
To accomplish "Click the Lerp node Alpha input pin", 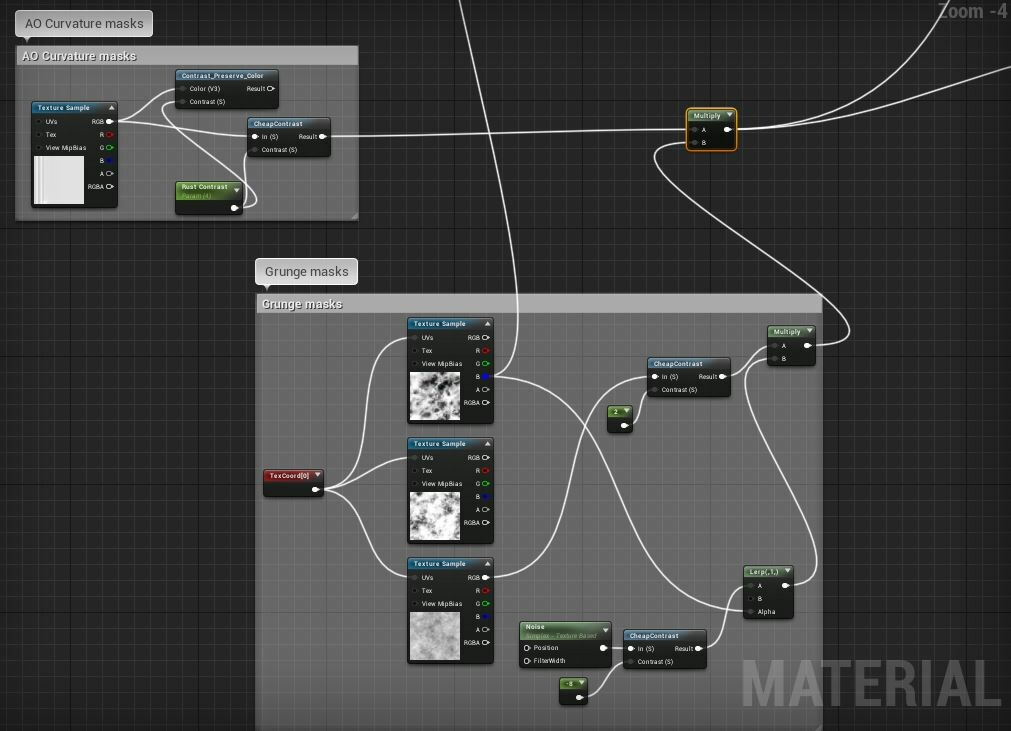I will point(751,612).
